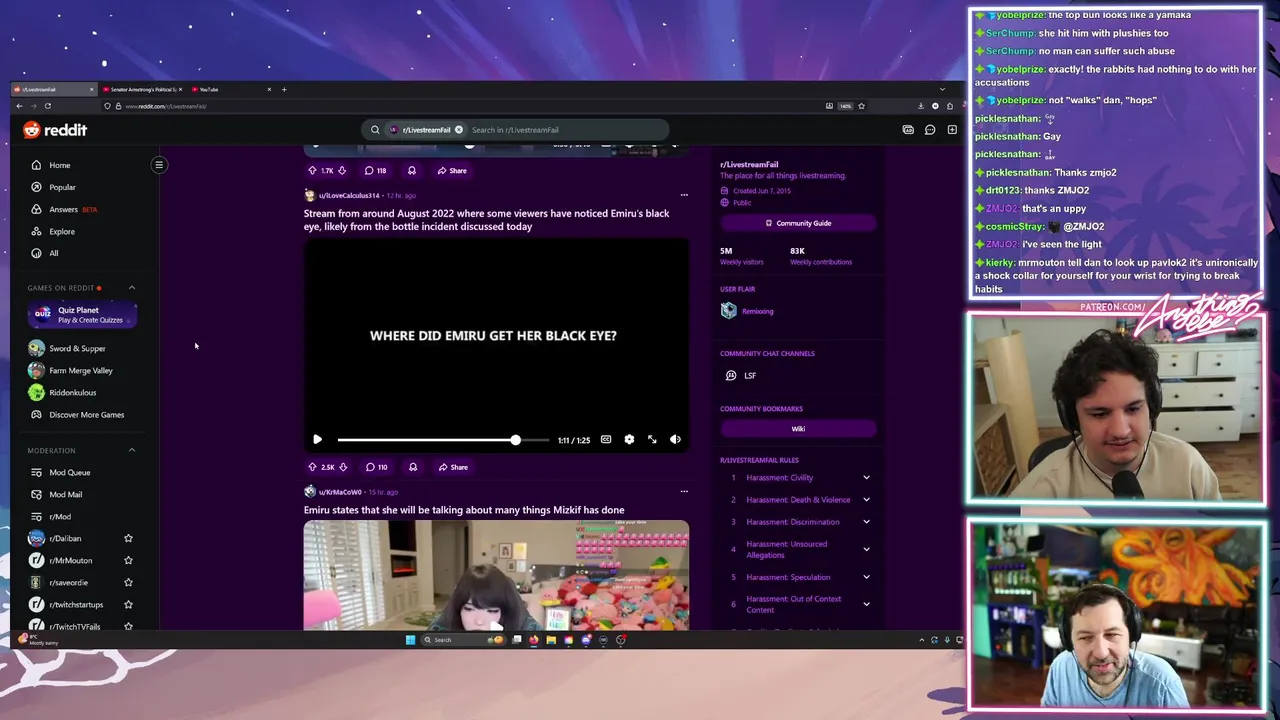The width and height of the screenshot is (1280, 720).
Task: Expand rule 4 Harassment: Unsourced Allegations
Action: pyautogui.click(x=866, y=549)
